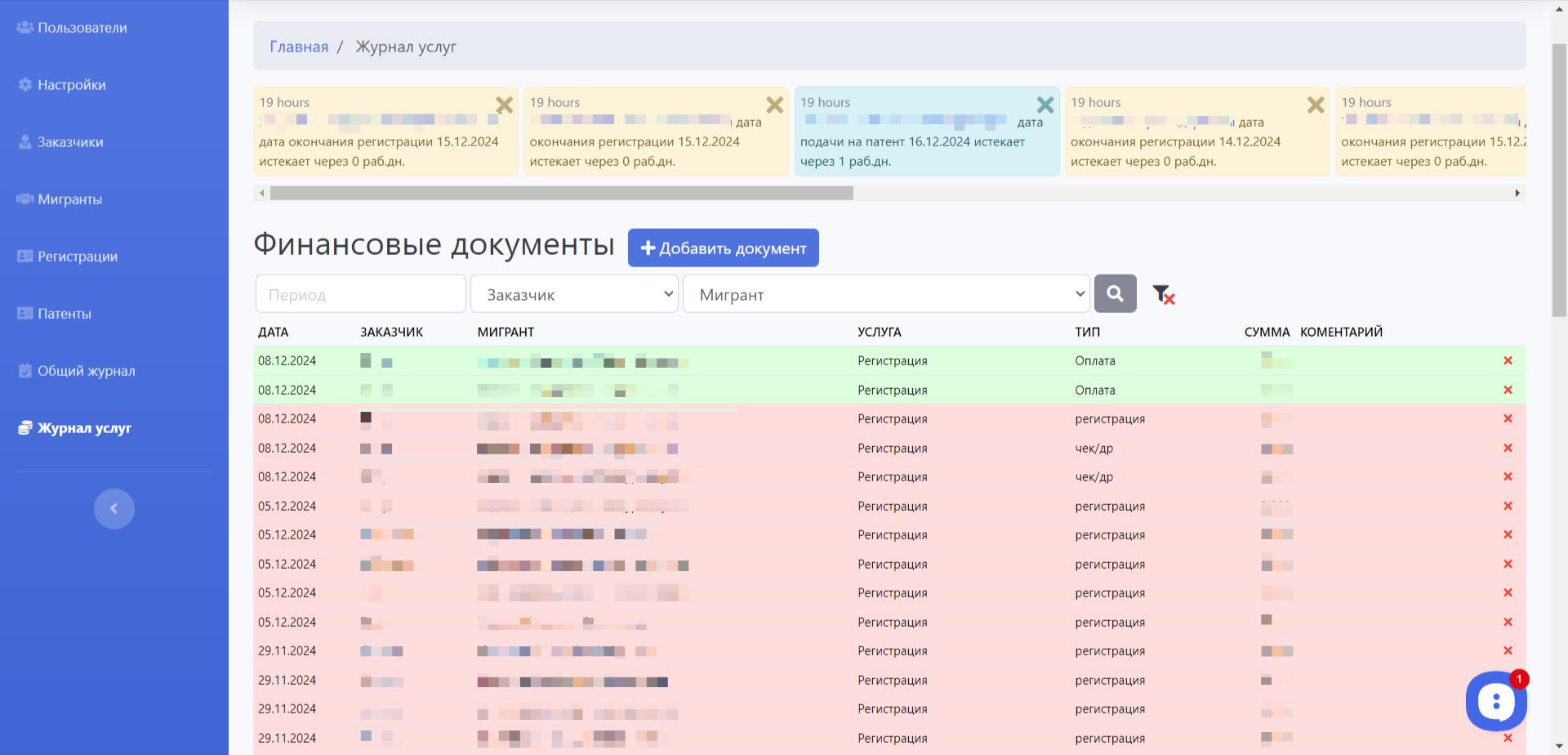1568x755 pixels.
Task: Delete the first чек/др row
Action: pos(1508,448)
